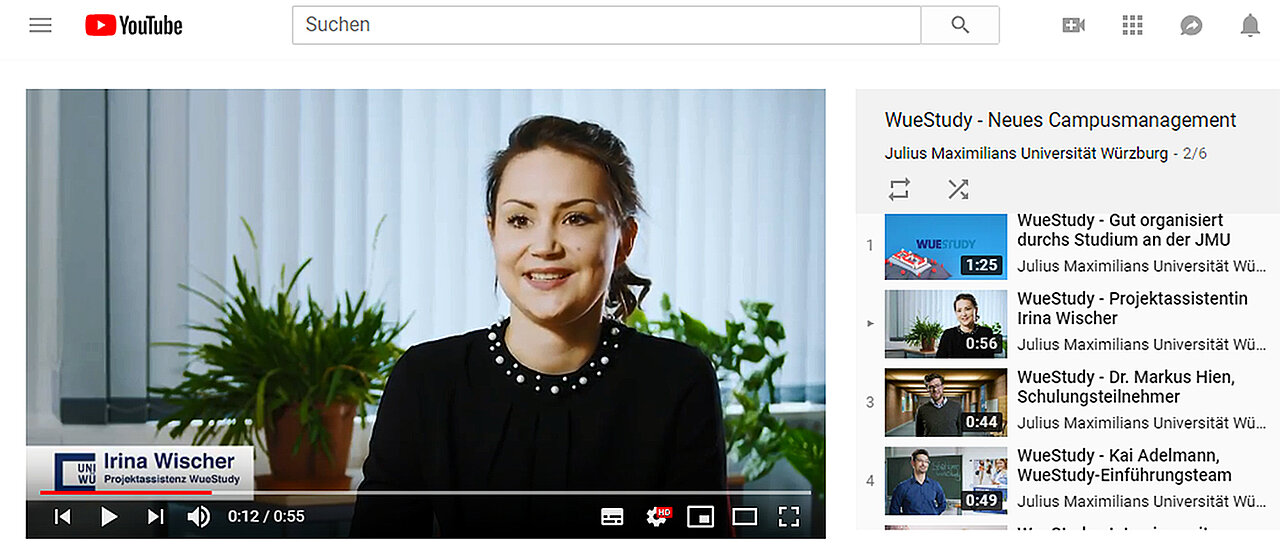Open the HD settings gear menu
Image resolution: width=1280 pixels, height=549 pixels.
pyautogui.click(x=658, y=516)
